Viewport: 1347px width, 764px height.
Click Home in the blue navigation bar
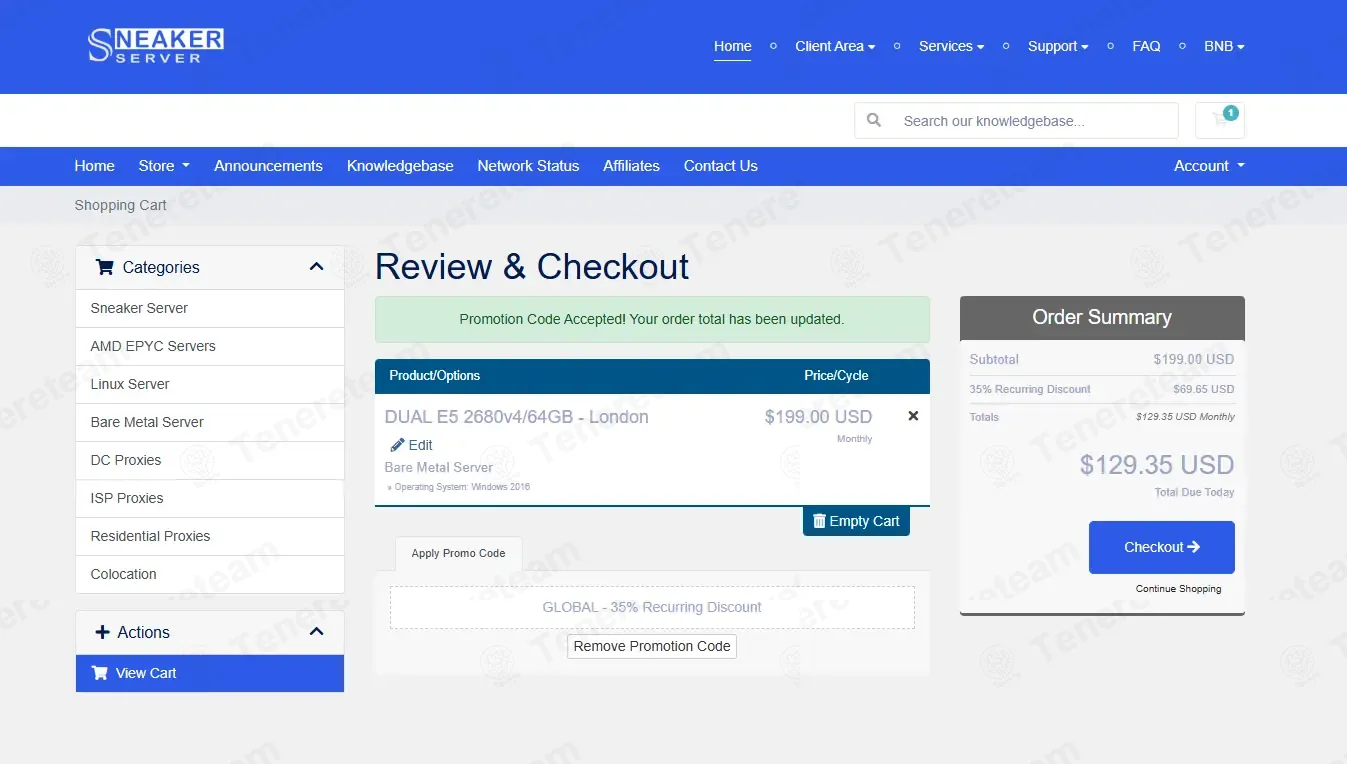click(x=94, y=166)
